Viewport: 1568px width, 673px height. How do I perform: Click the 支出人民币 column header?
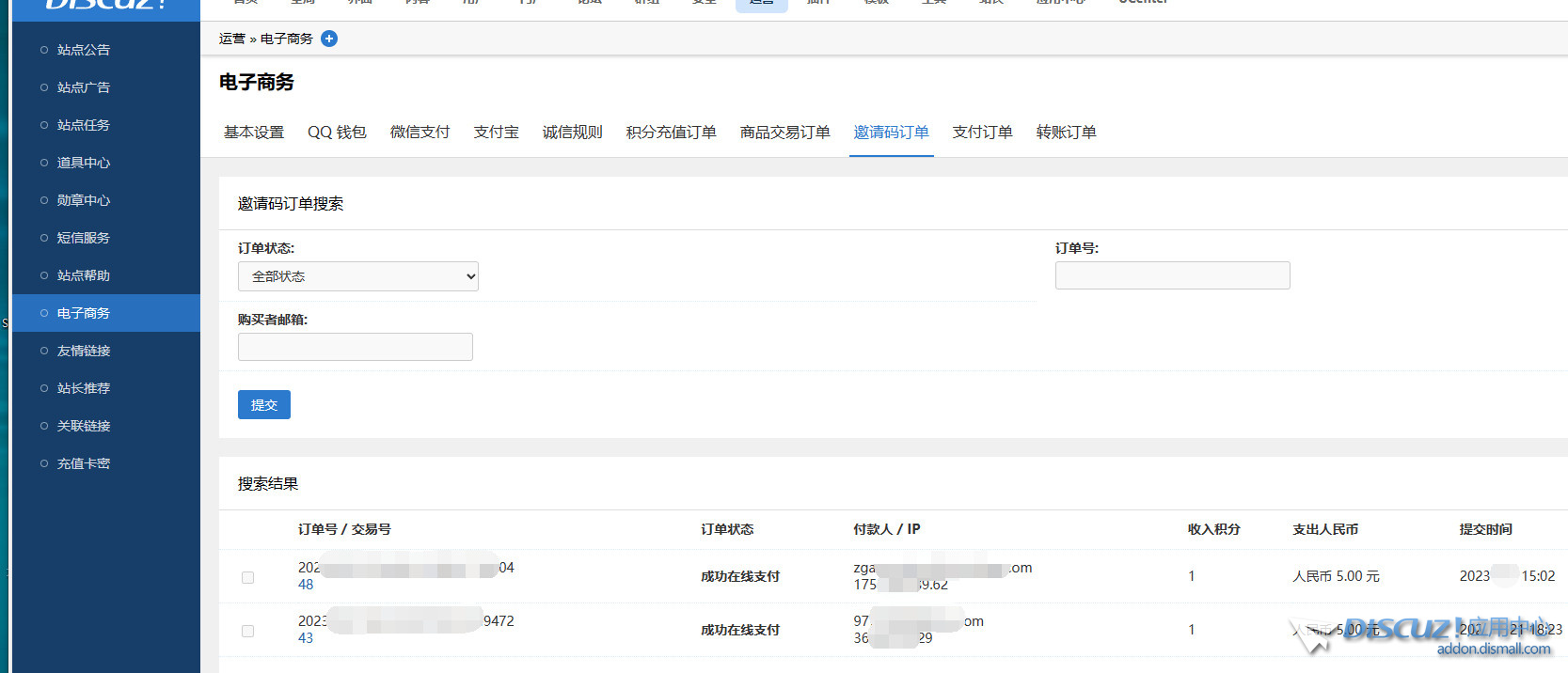click(x=1325, y=529)
